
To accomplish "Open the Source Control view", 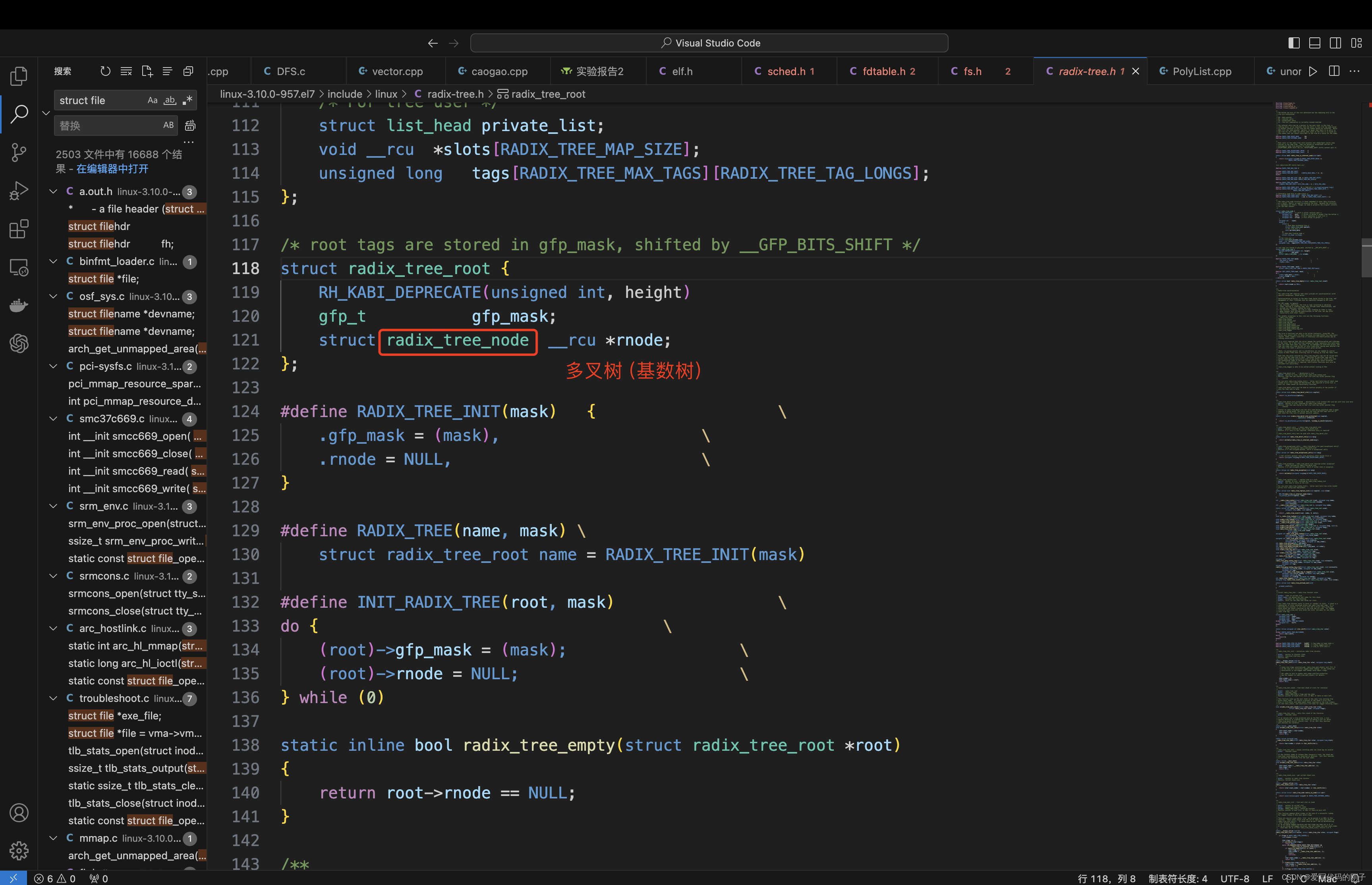I will click(x=19, y=152).
